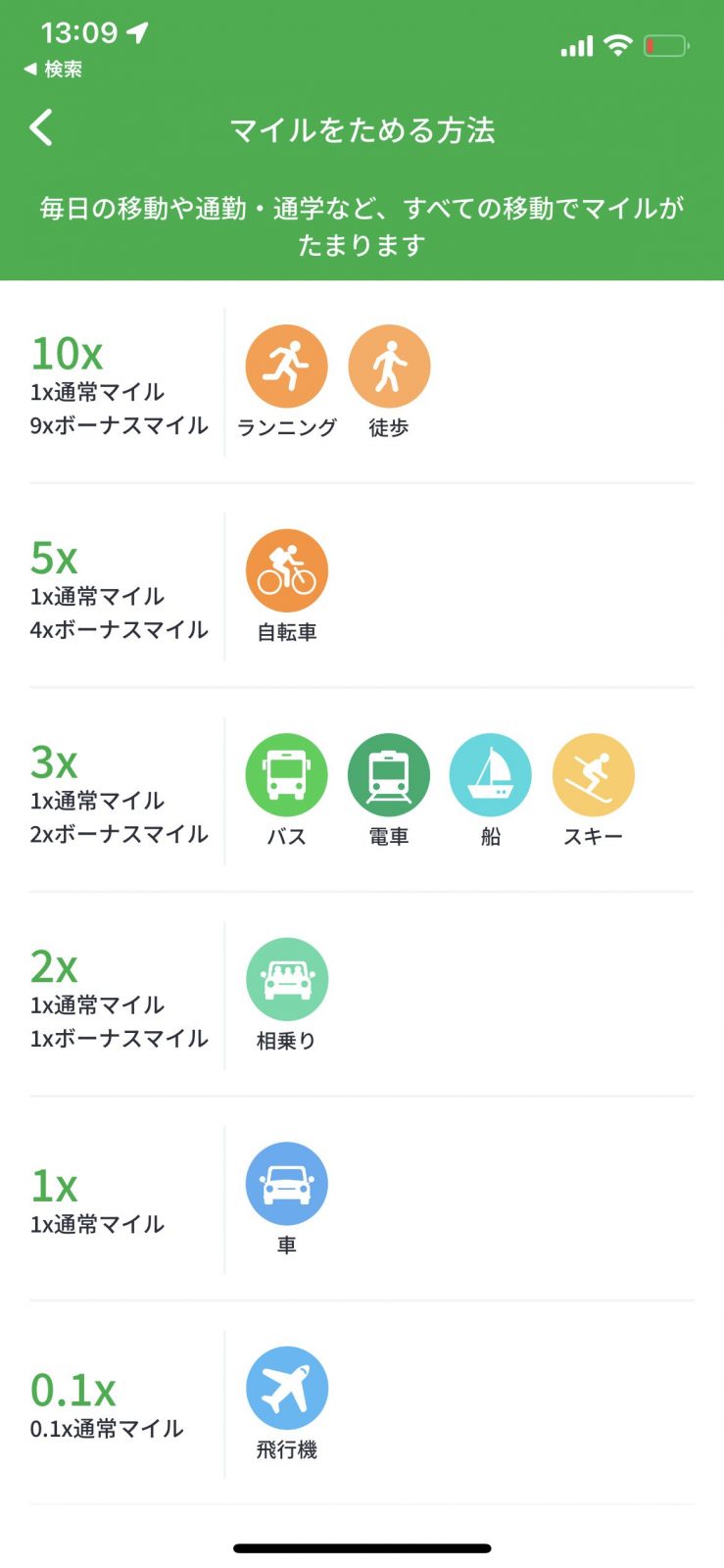Image resolution: width=724 pixels, height=1568 pixels.
Task: Tap the bus (バス) icon
Action: pos(286,775)
